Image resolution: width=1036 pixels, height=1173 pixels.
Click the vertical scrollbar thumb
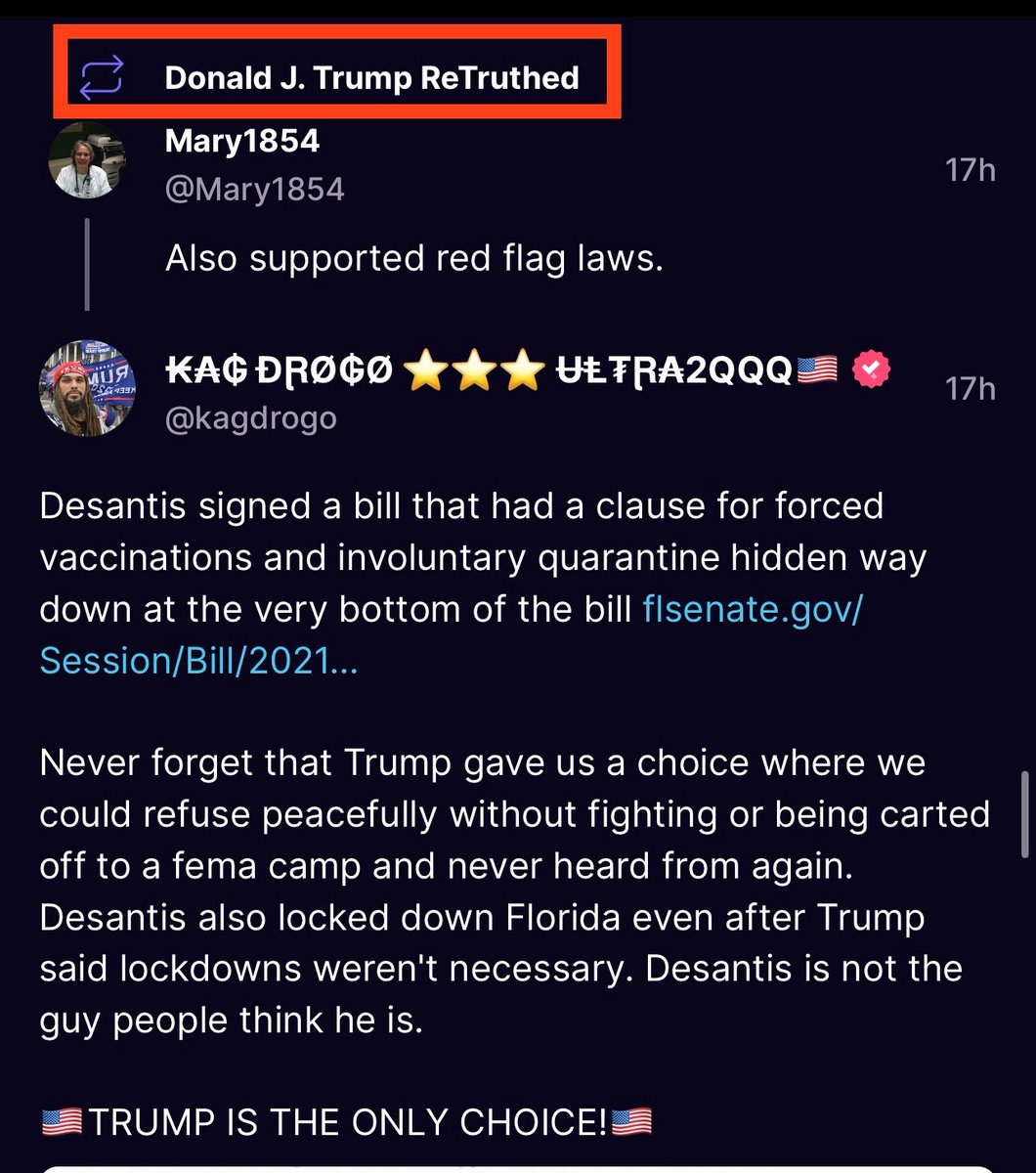pyautogui.click(x=1023, y=811)
